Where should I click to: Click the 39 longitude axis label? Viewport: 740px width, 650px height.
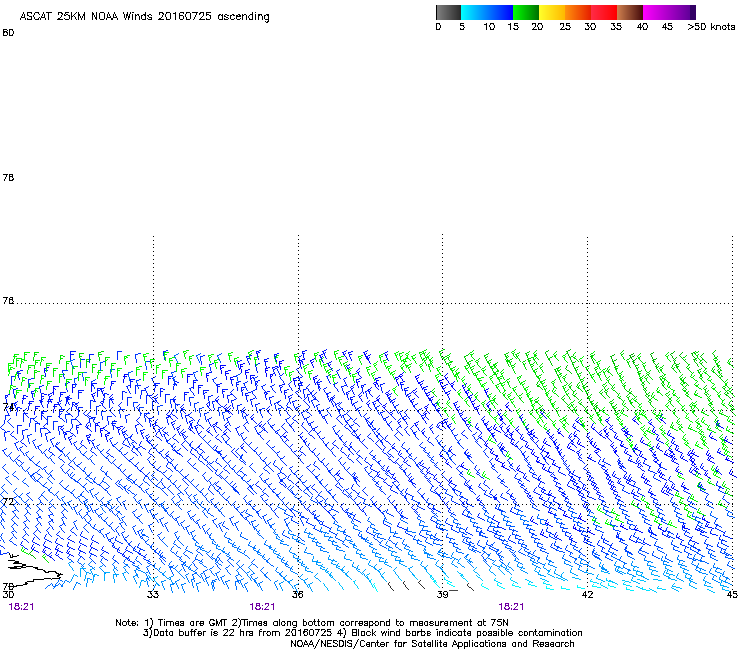(x=442, y=594)
